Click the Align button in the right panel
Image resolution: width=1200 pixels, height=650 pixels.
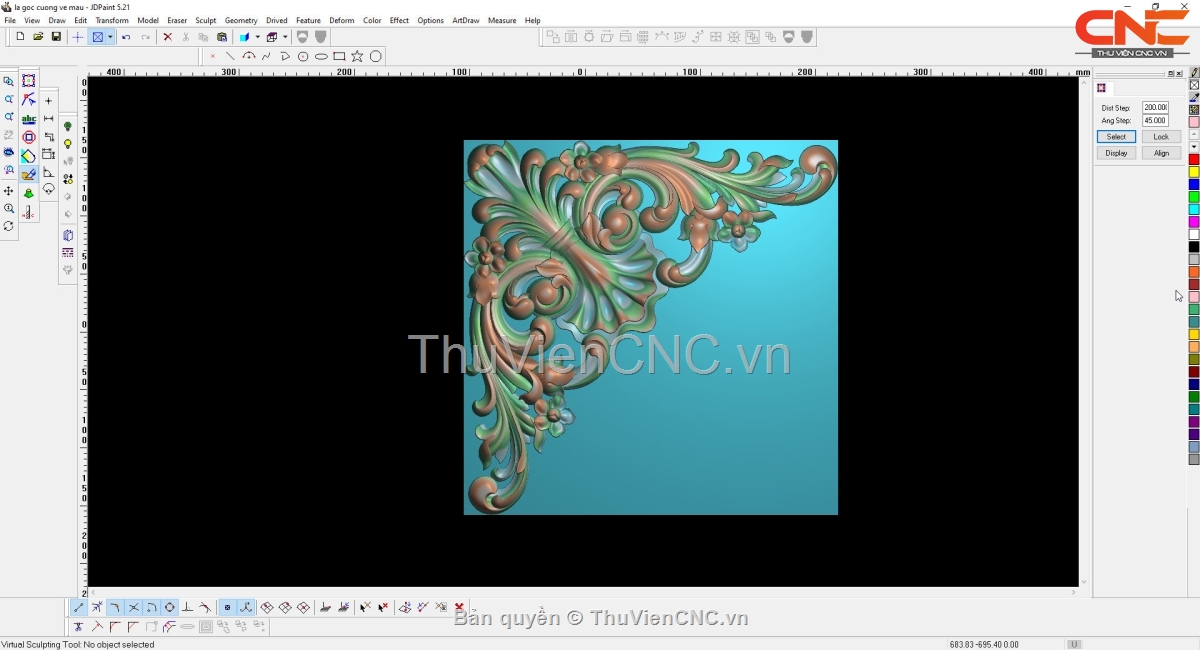click(x=1161, y=153)
